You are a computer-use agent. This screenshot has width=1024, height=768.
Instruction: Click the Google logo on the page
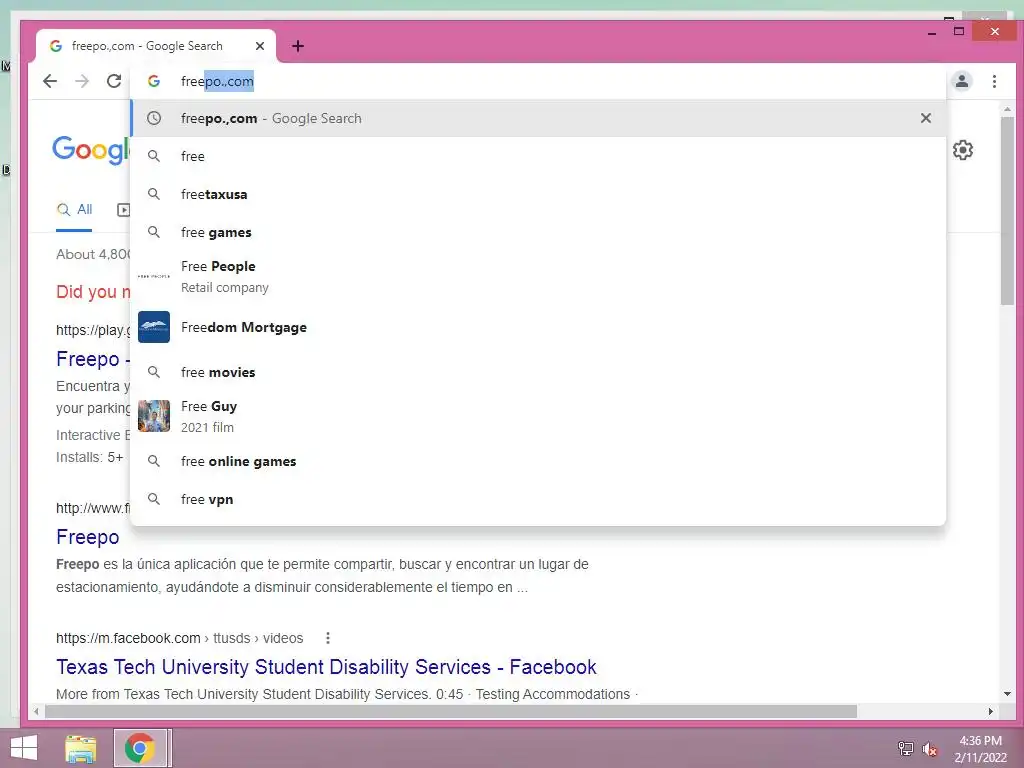91,151
